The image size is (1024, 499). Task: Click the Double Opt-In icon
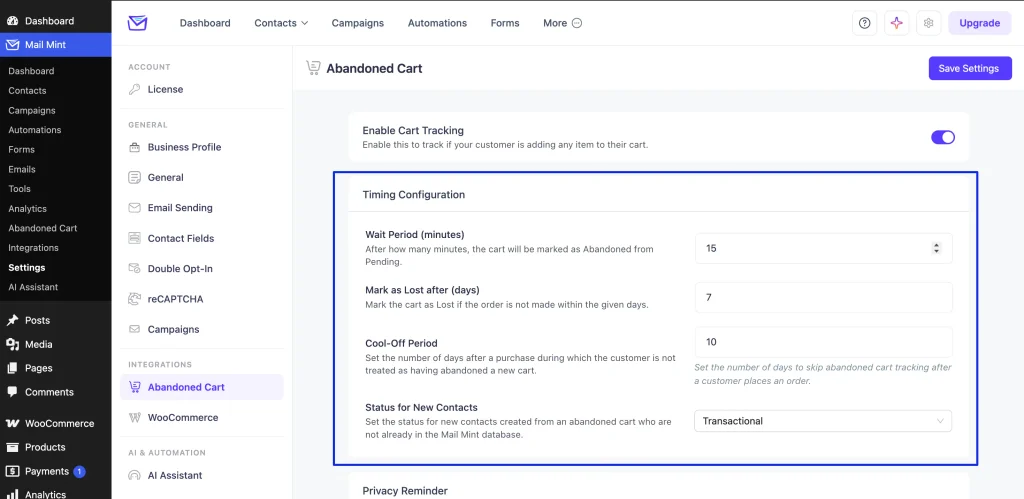135,268
